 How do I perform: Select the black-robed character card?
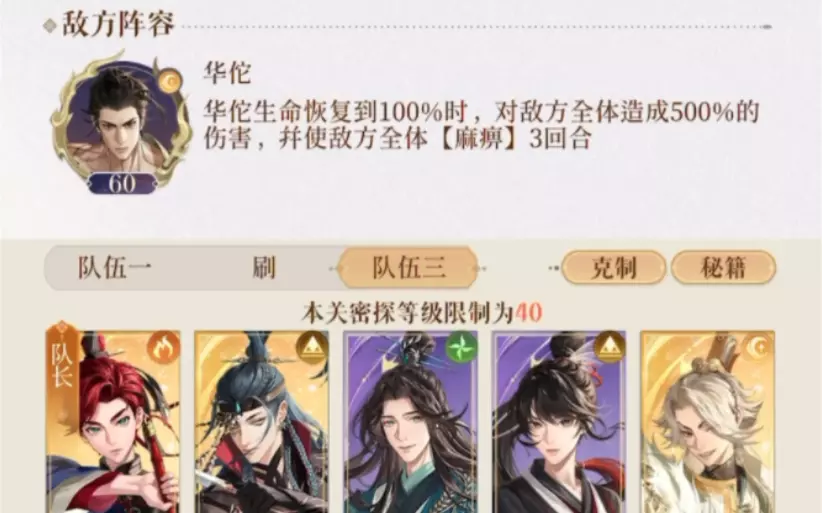pos(559,422)
